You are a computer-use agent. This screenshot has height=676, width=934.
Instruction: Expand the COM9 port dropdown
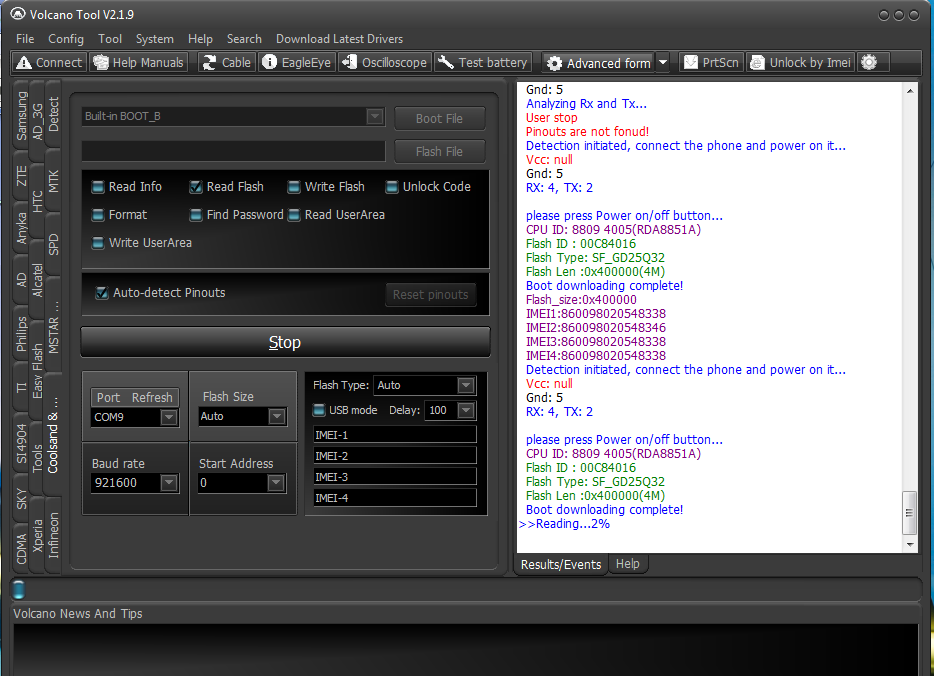(x=169, y=417)
